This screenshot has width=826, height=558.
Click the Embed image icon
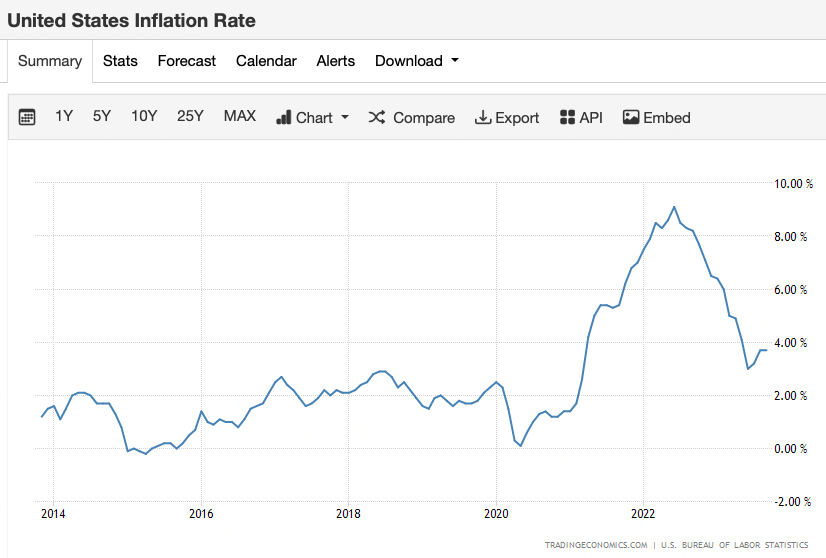[631, 117]
